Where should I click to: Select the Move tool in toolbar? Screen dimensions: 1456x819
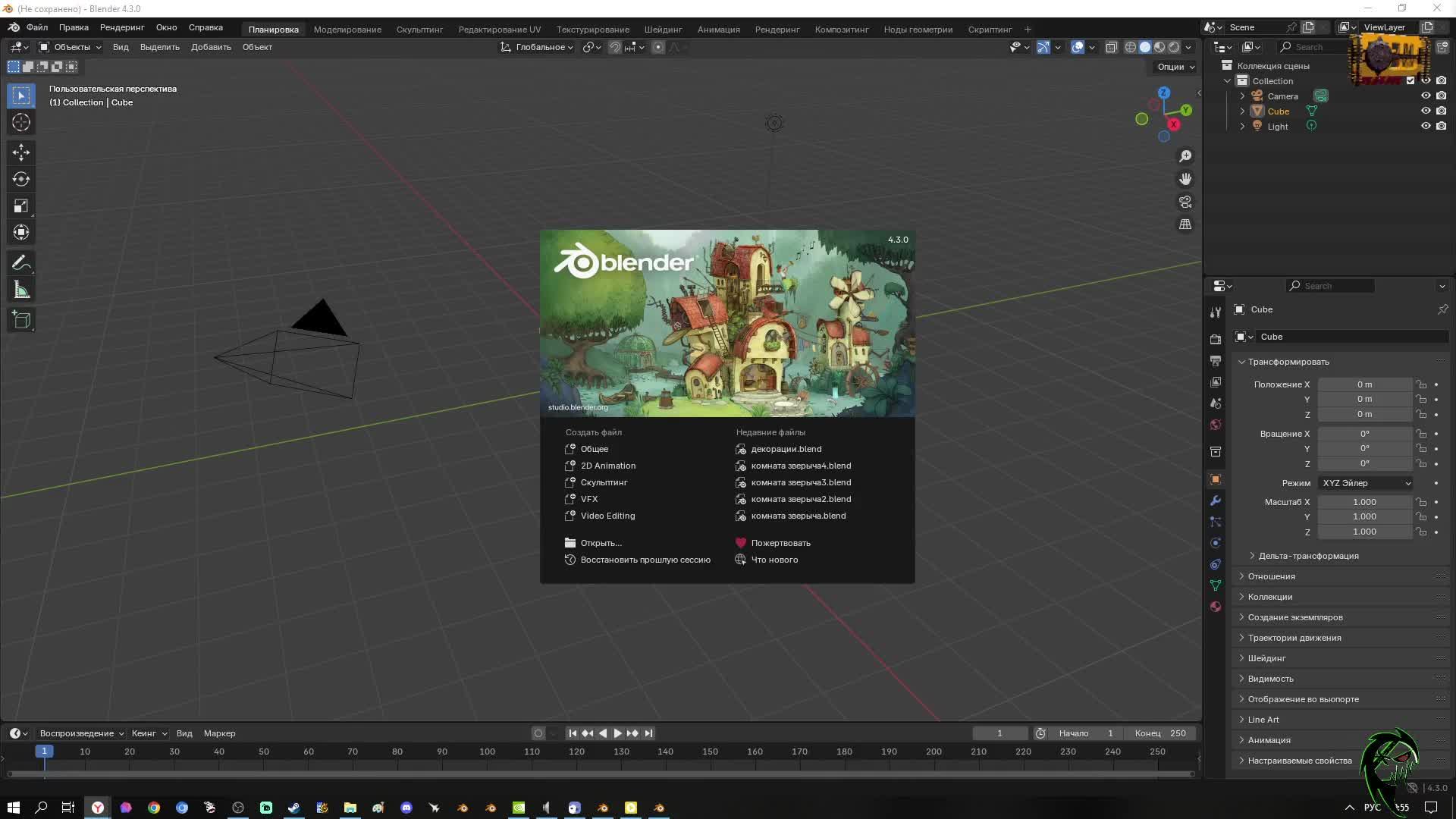(21, 152)
